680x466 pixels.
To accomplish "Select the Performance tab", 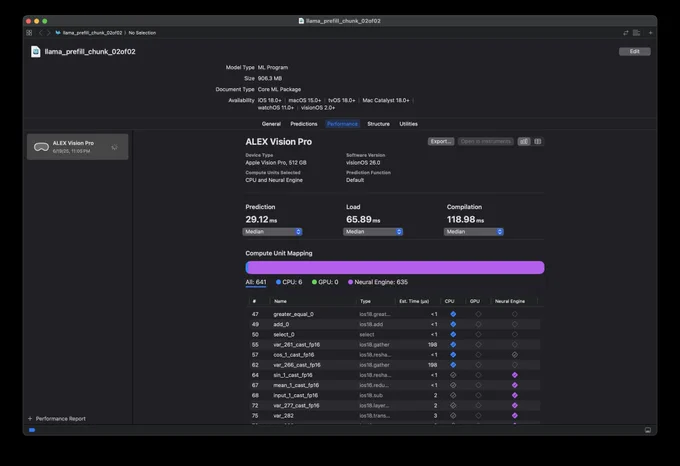I will [x=342, y=124].
